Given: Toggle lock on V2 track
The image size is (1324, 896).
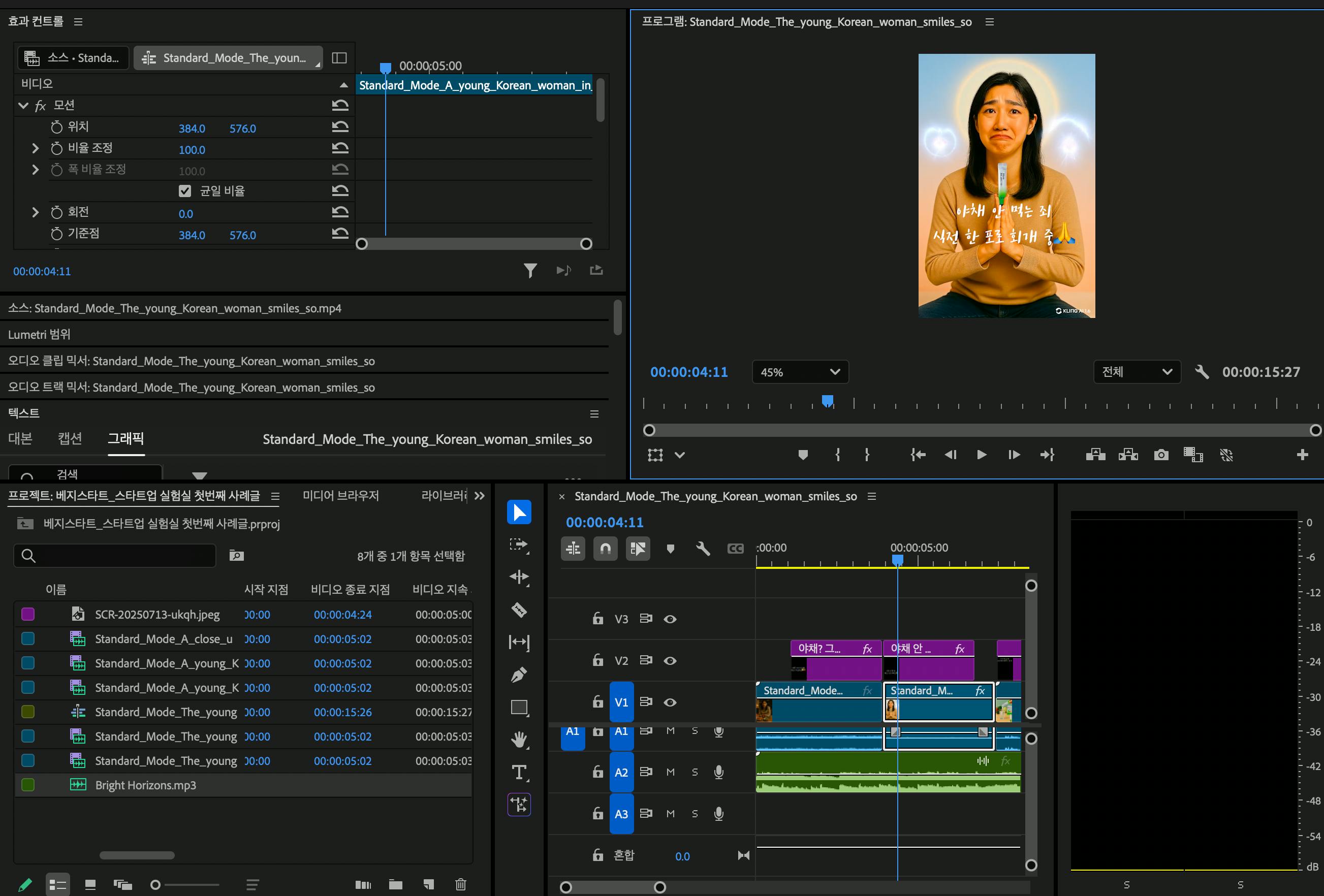Looking at the screenshot, I should (597, 660).
